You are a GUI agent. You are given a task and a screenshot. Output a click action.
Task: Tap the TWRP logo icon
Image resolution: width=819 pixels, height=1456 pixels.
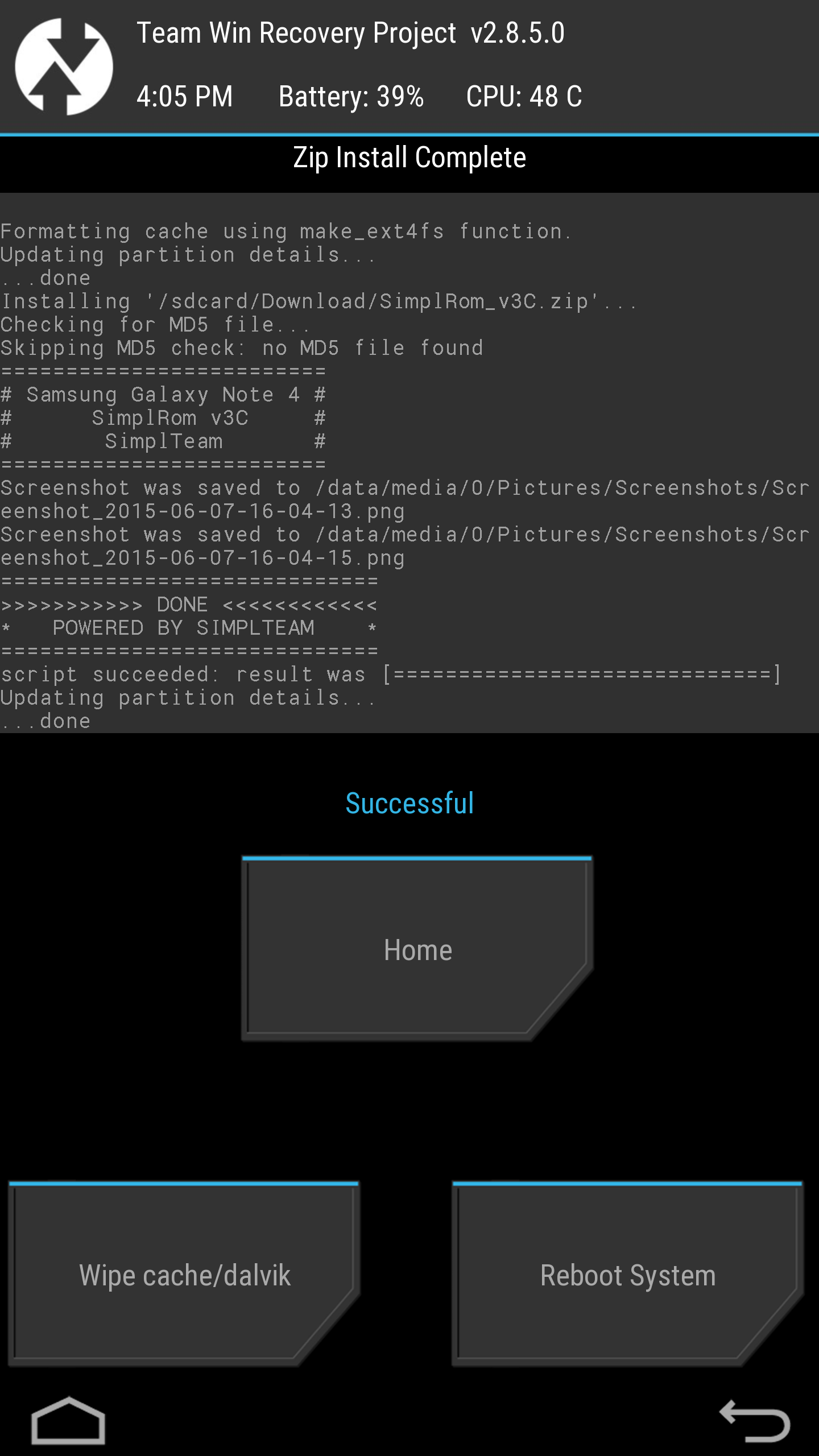(x=64, y=67)
